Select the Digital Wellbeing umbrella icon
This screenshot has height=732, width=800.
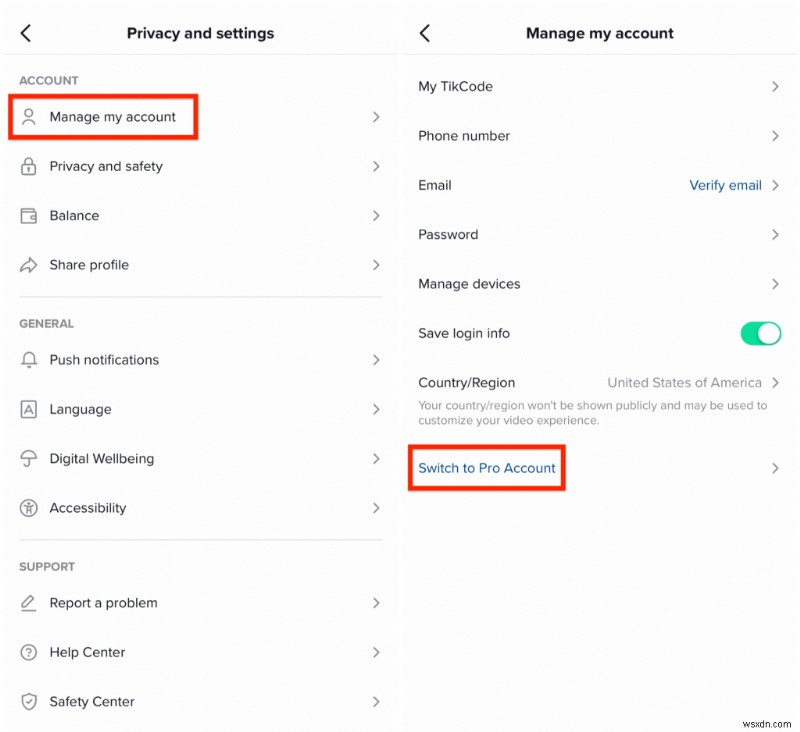coord(28,458)
